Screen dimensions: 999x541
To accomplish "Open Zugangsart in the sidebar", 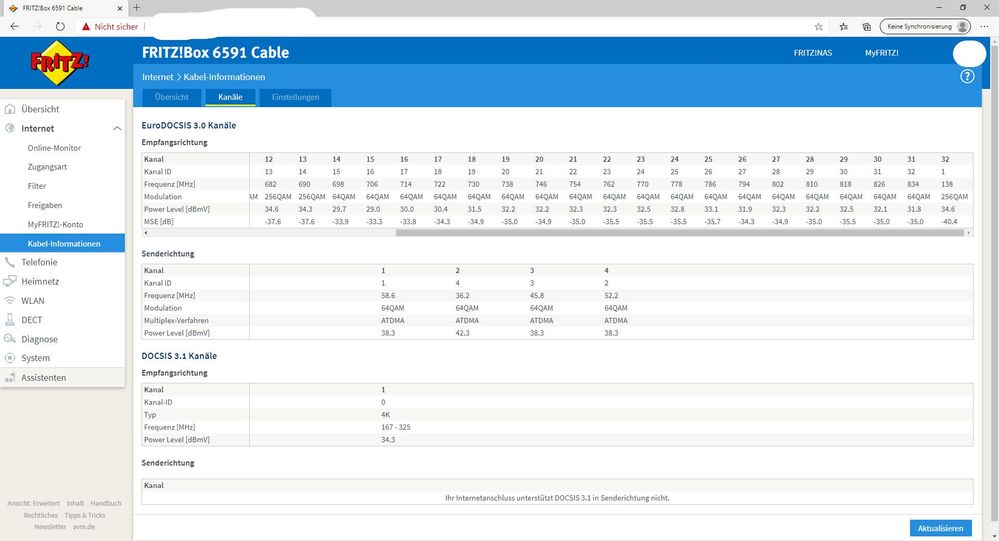I will coord(47,167).
